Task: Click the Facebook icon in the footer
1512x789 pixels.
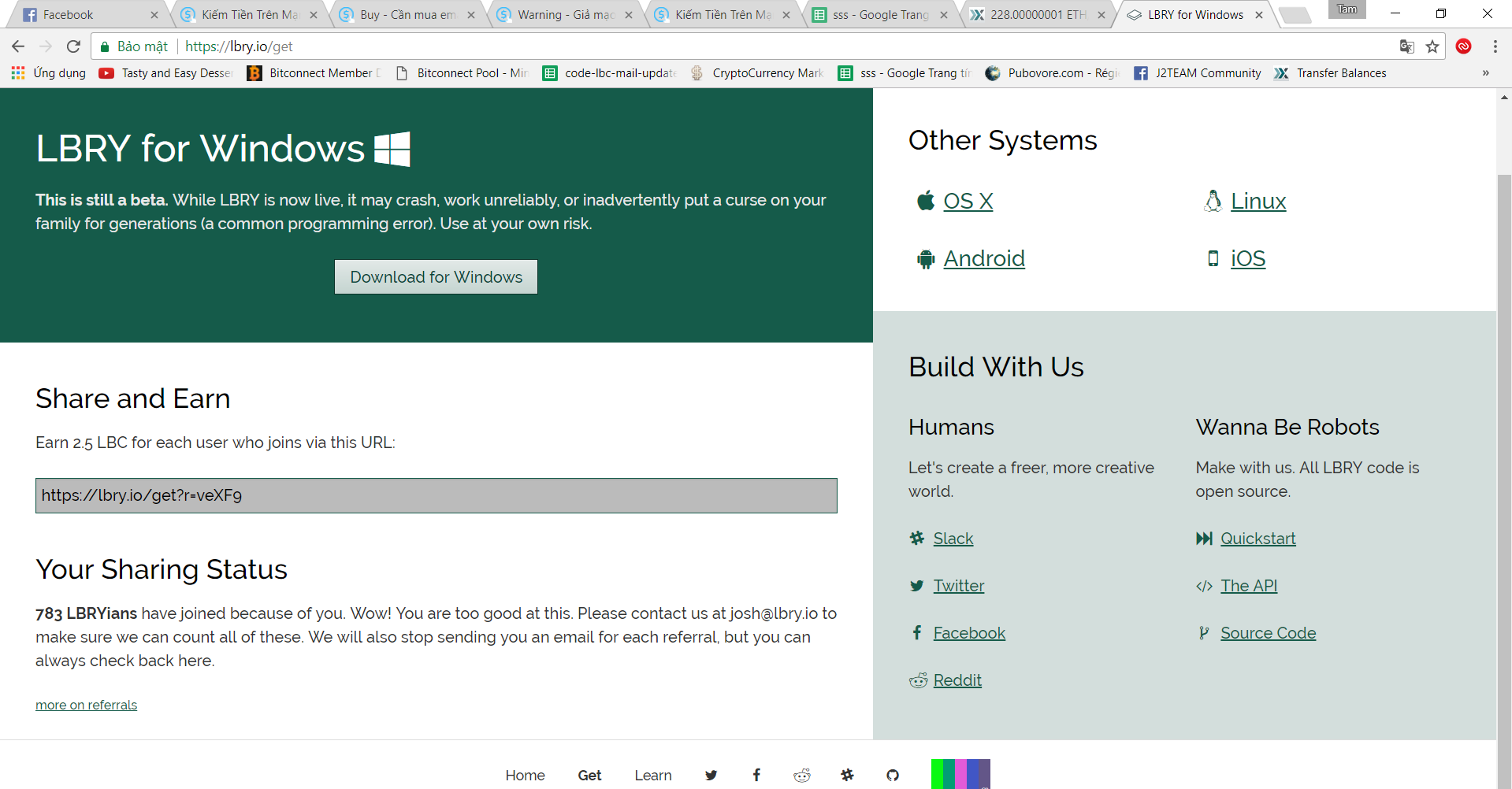Action: [x=756, y=775]
